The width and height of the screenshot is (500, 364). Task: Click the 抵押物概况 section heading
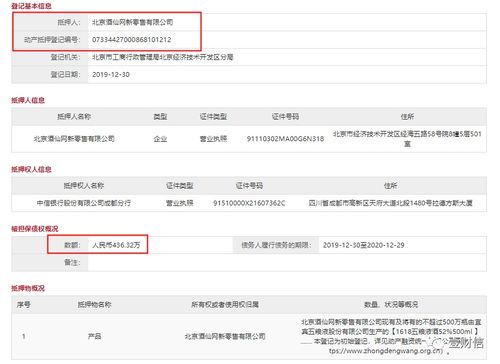(x=28, y=288)
